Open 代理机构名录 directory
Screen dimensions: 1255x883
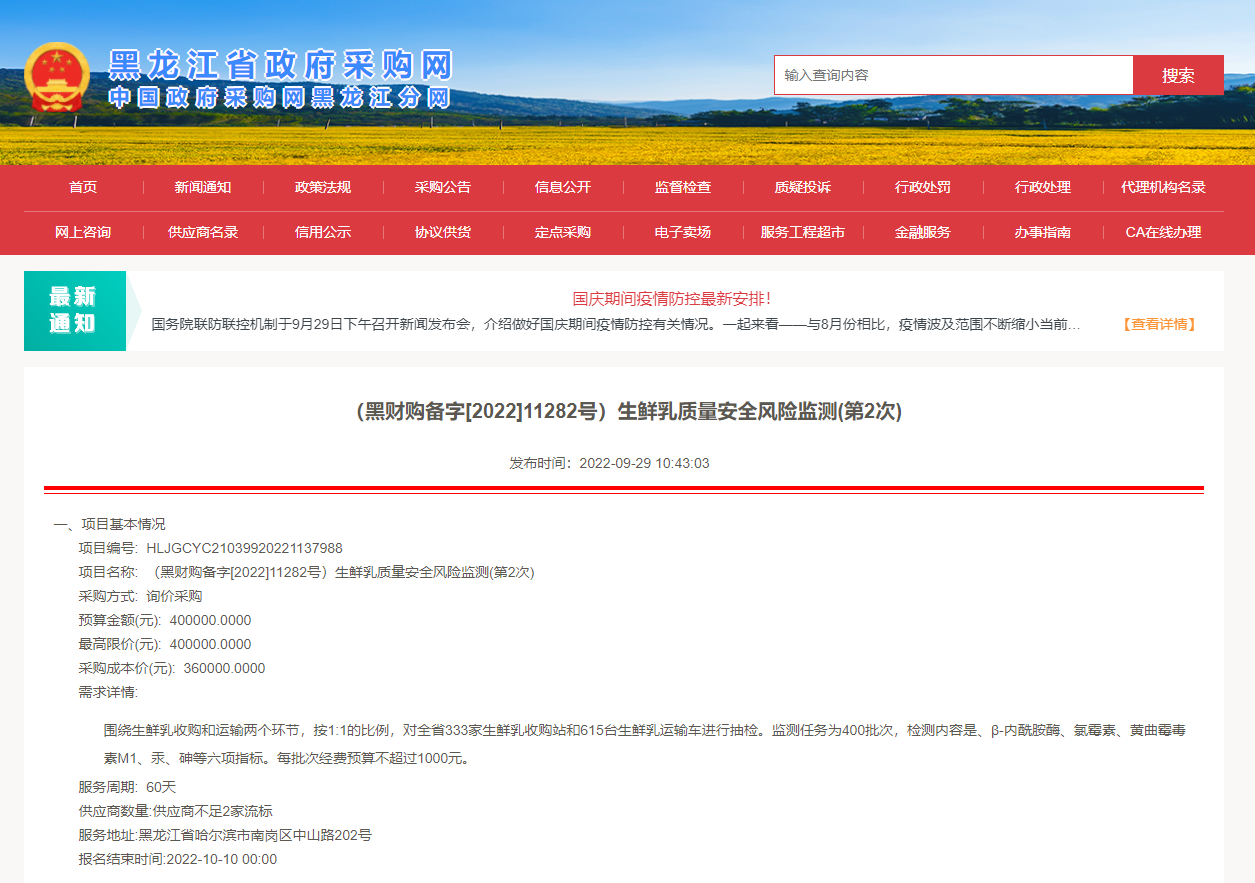point(1163,188)
